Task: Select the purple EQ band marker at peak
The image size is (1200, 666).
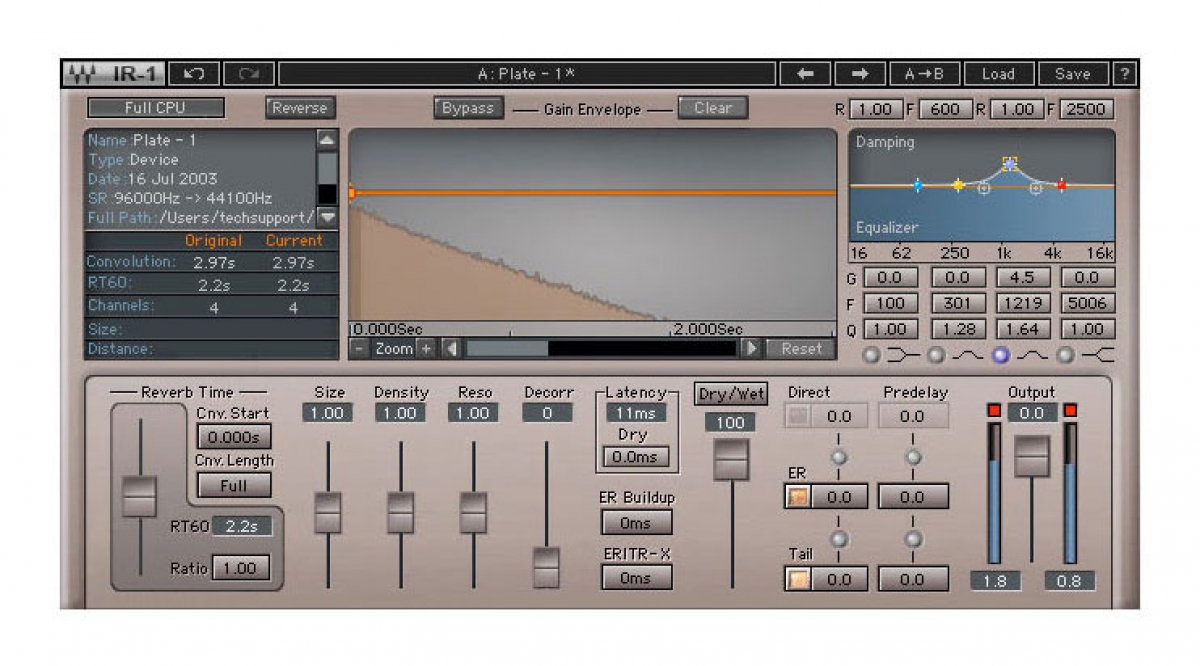Action: [x=1010, y=163]
